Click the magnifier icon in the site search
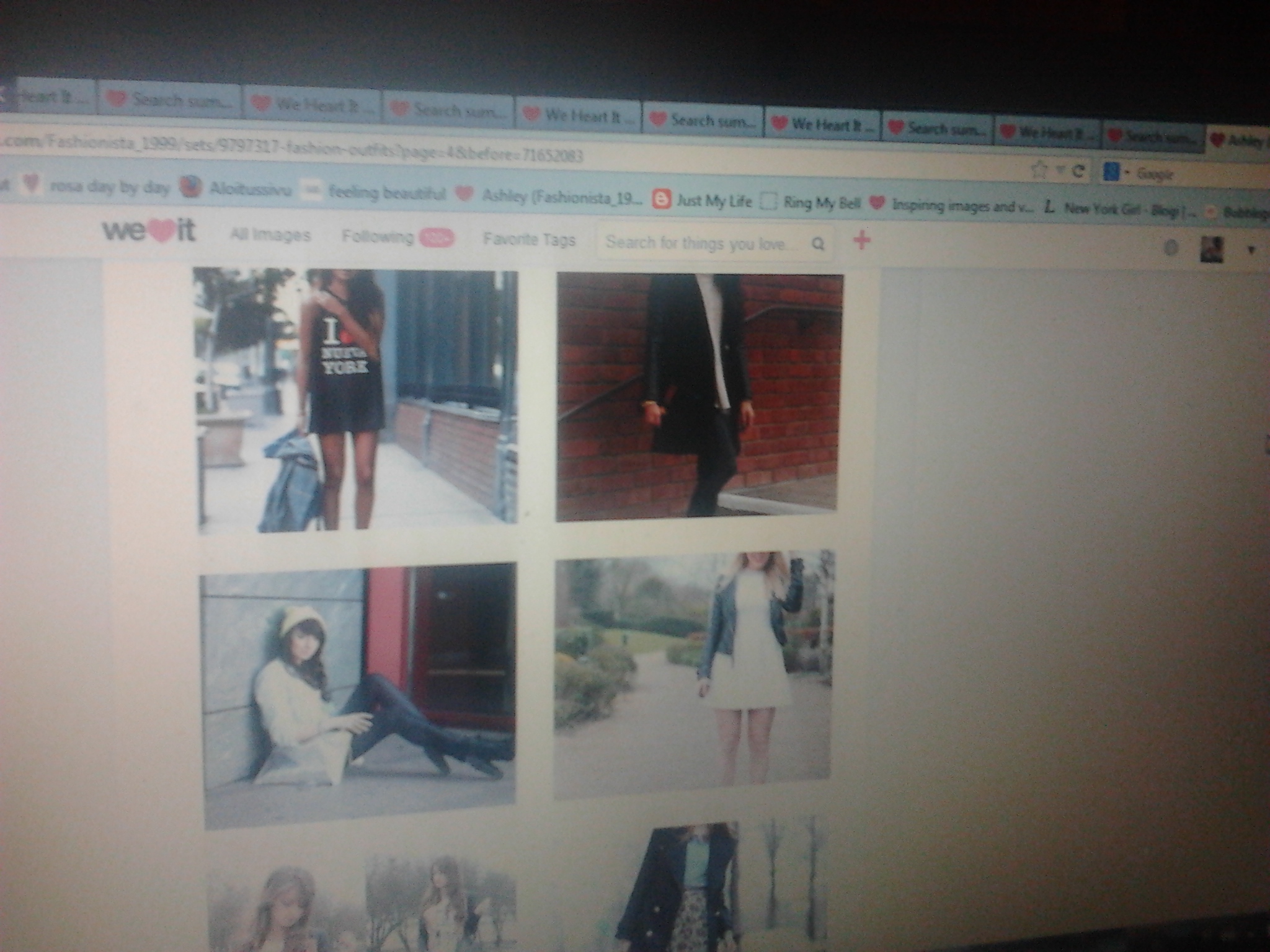Screen dimensions: 1270x952 (819, 244)
